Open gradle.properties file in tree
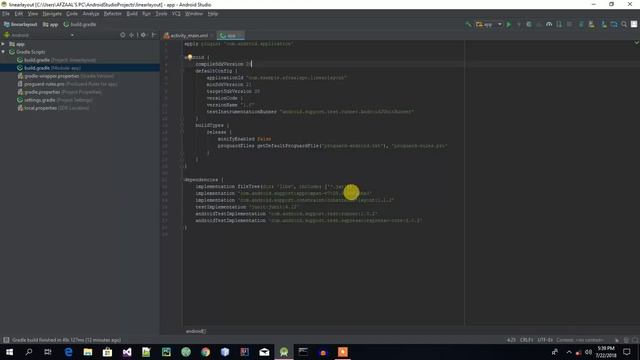The width and height of the screenshot is (640, 360). [59, 92]
